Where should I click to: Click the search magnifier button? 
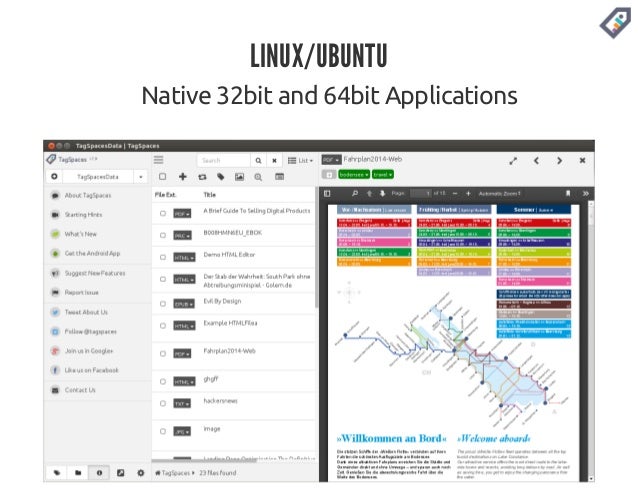tap(258, 161)
